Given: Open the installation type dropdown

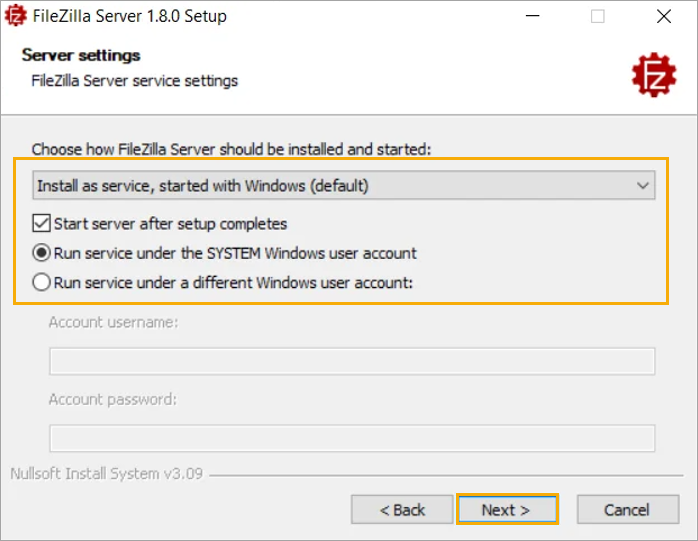Looking at the screenshot, I should point(344,185).
